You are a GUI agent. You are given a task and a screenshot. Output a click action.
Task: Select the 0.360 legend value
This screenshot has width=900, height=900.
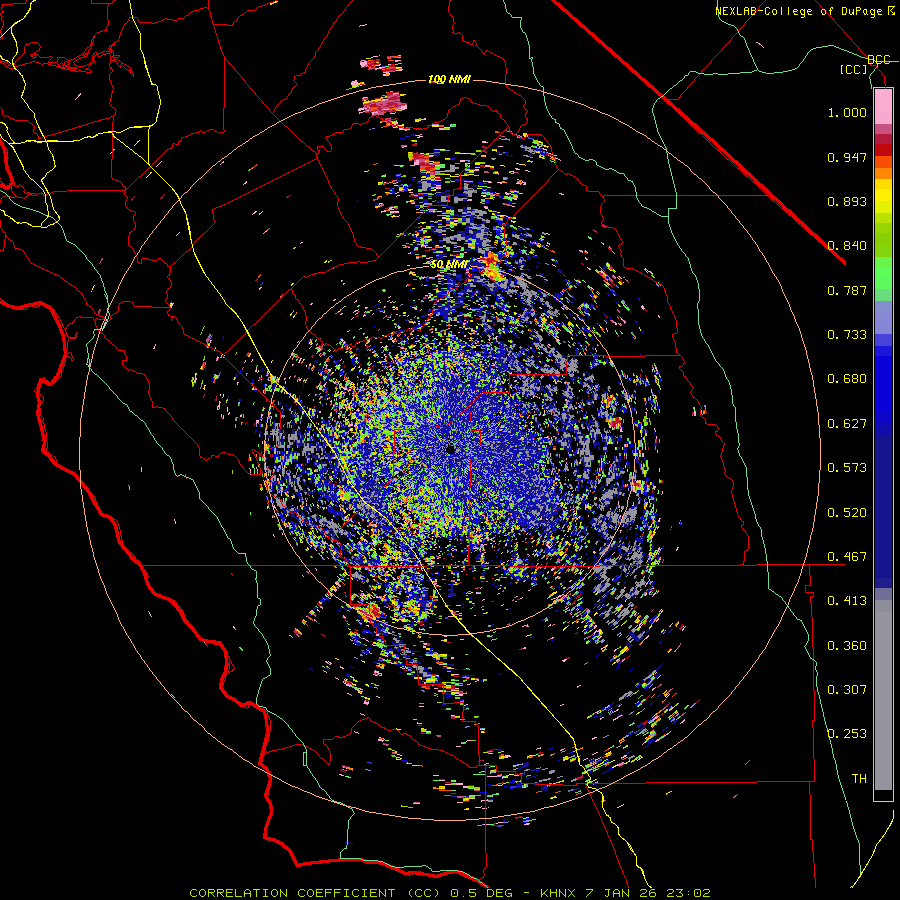[847, 646]
